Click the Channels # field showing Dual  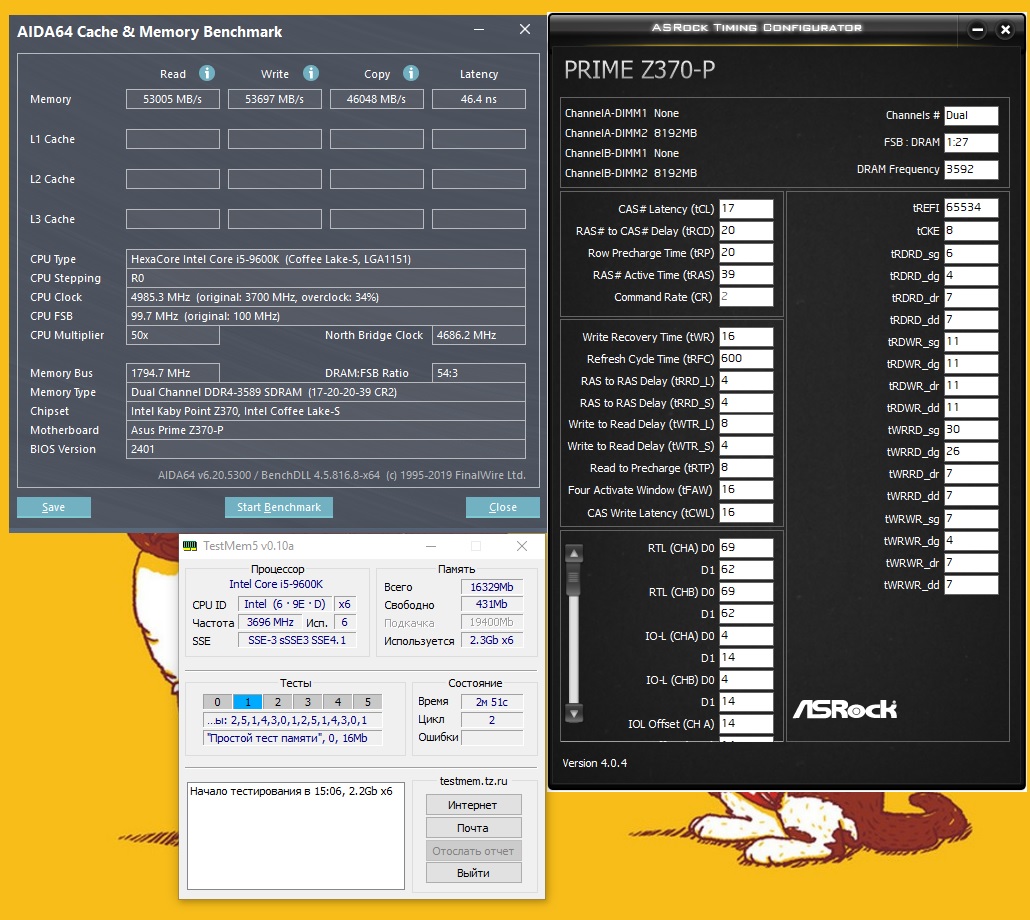972,116
